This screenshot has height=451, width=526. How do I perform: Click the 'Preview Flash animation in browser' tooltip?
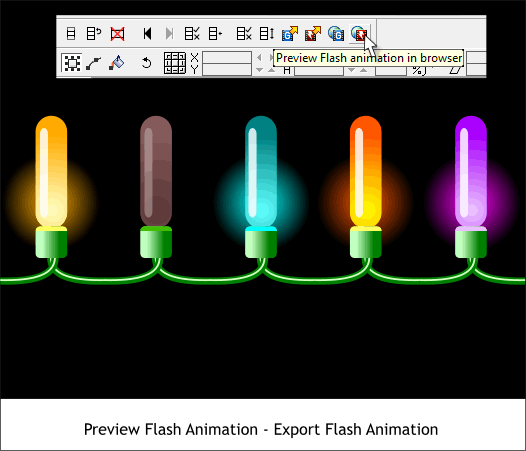(x=369, y=58)
